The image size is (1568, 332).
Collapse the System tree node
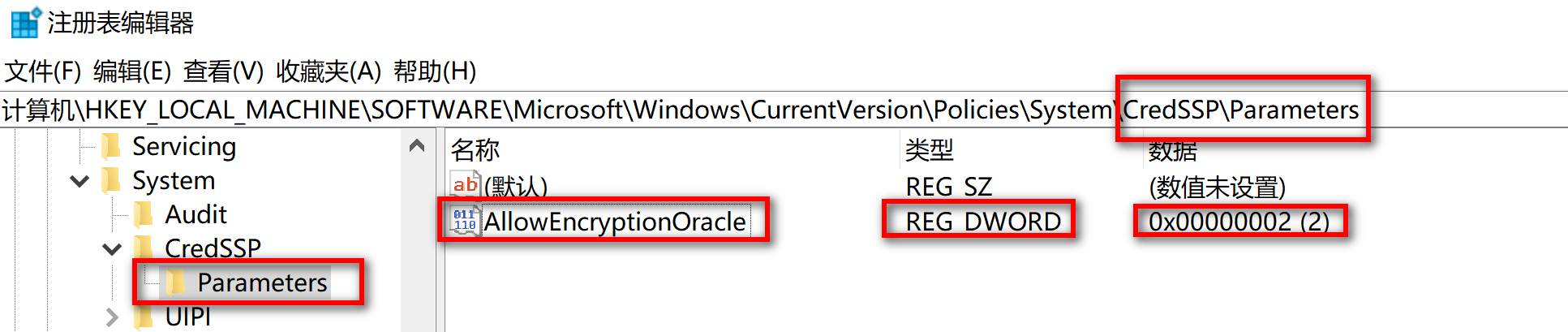pos(79,181)
